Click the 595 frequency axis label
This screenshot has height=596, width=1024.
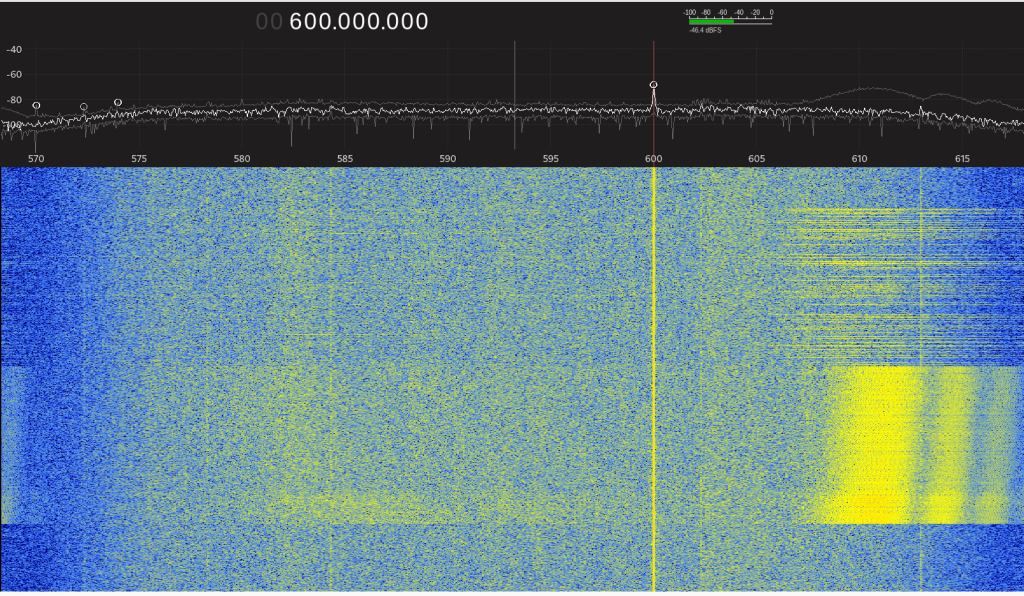(551, 159)
